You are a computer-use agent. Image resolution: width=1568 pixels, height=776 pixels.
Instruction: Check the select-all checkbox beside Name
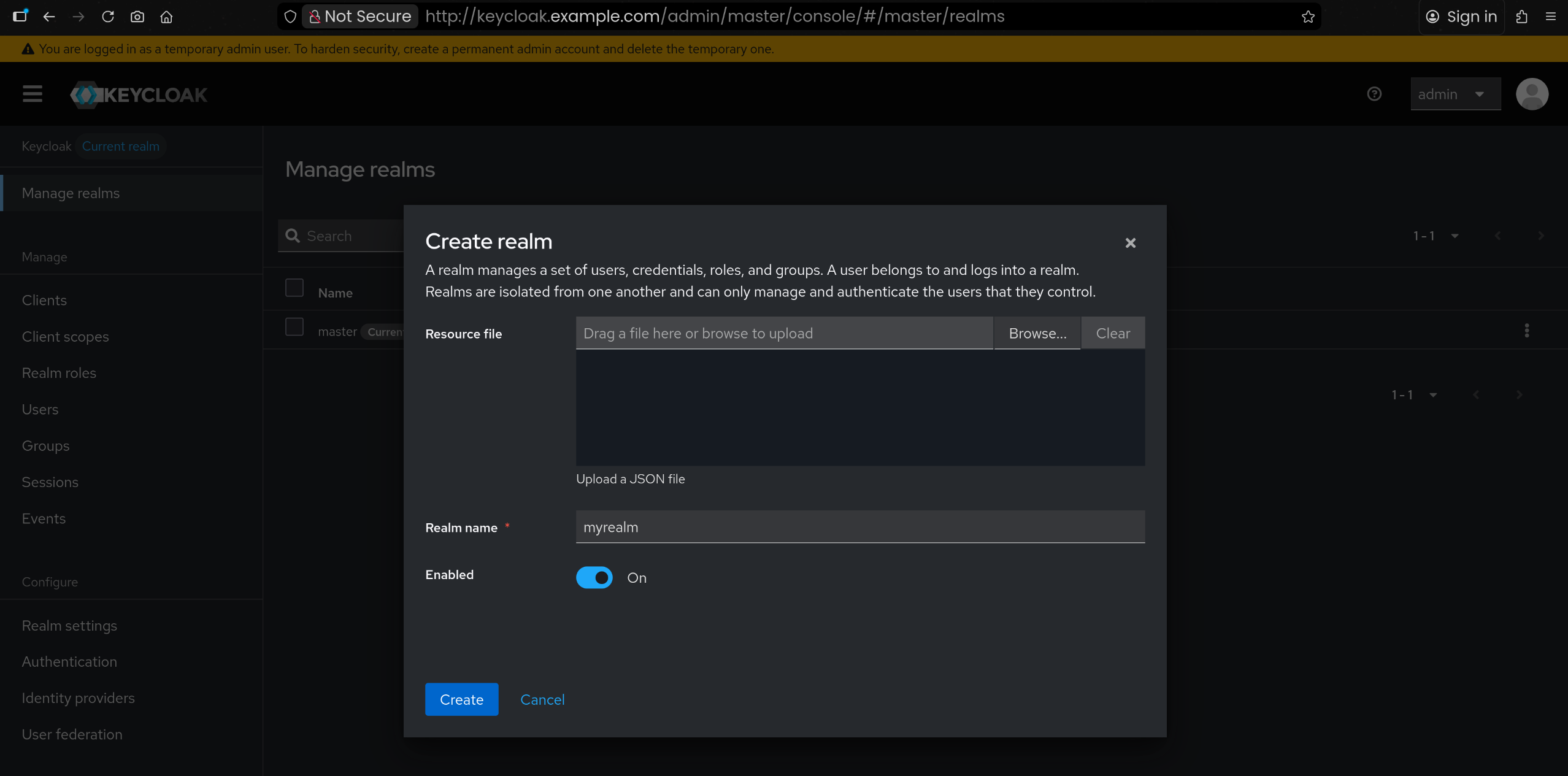(294, 288)
